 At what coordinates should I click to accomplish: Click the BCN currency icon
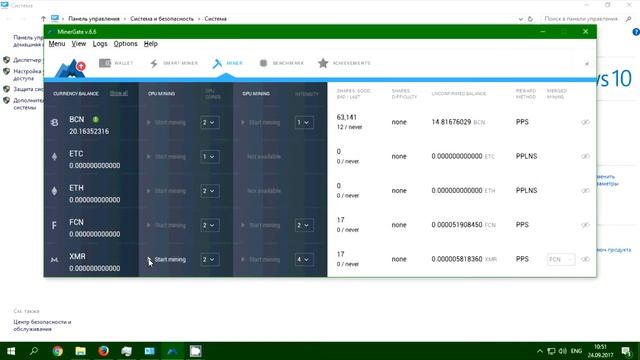tap(54, 122)
